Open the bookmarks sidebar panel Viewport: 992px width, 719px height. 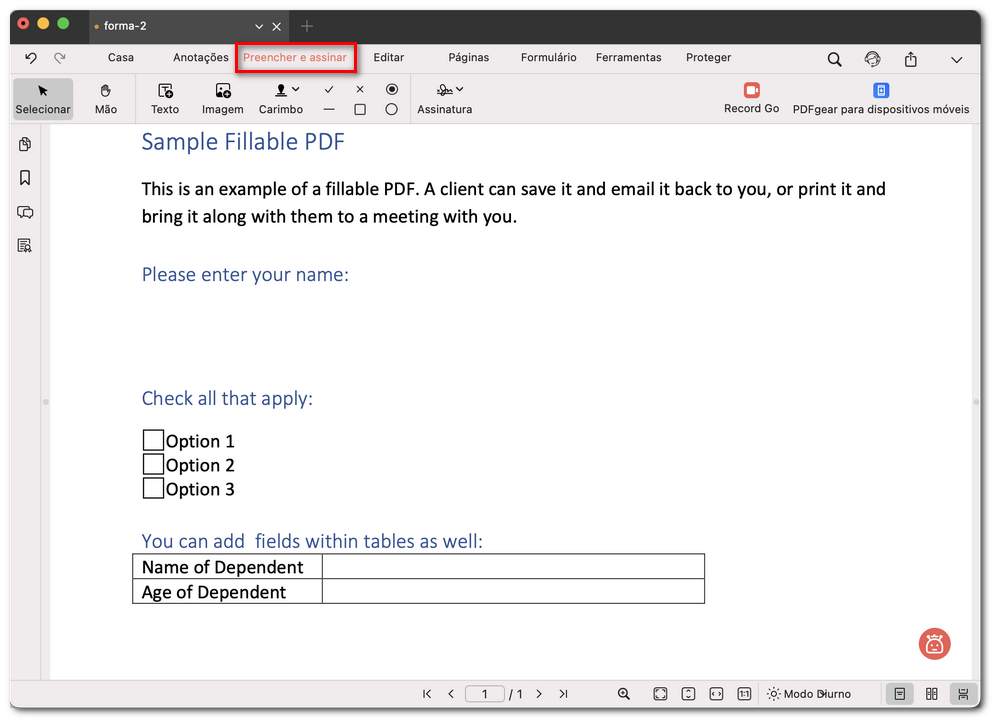25,178
